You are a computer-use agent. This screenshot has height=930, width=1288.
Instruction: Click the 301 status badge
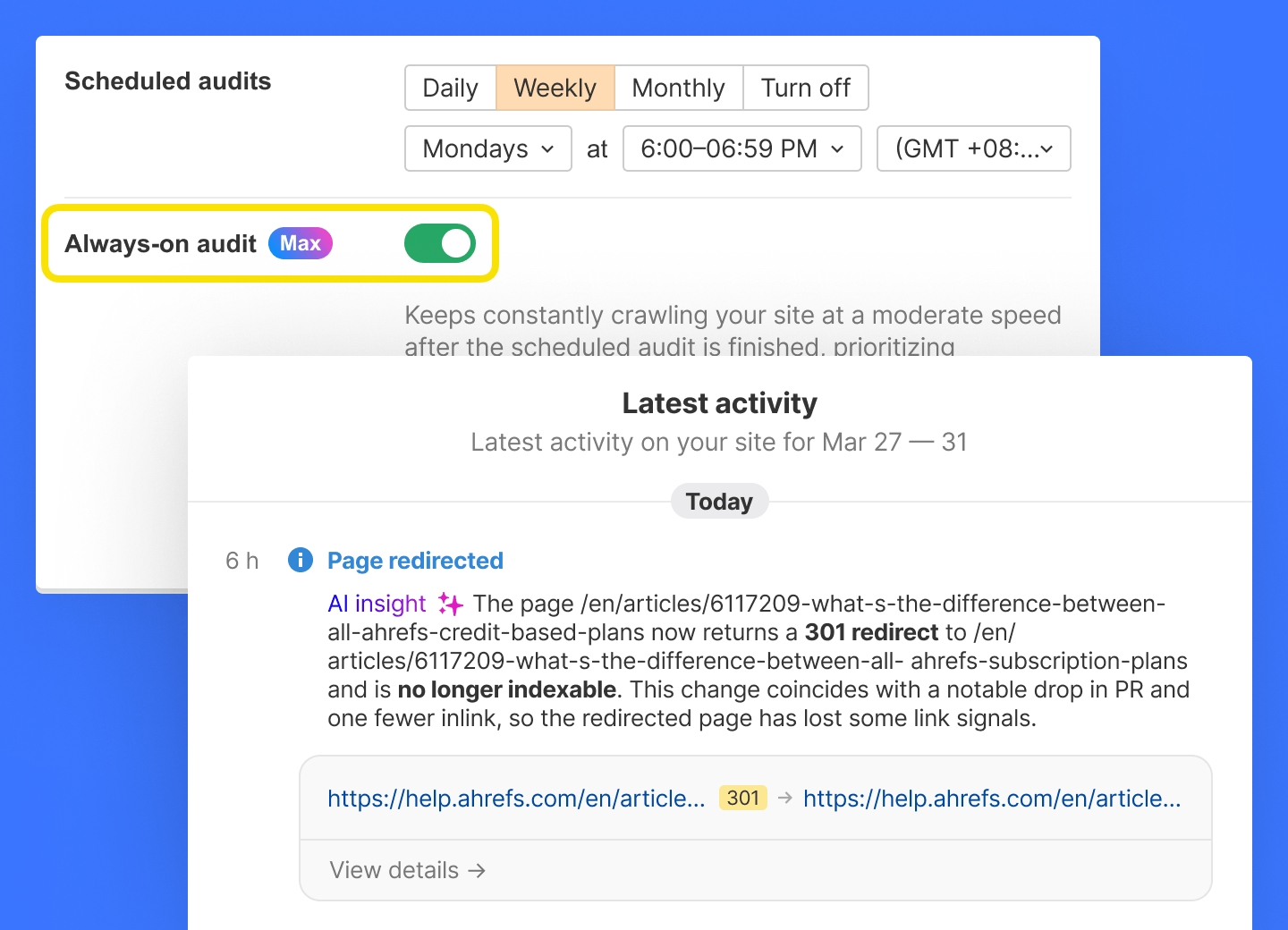pos(742,798)
